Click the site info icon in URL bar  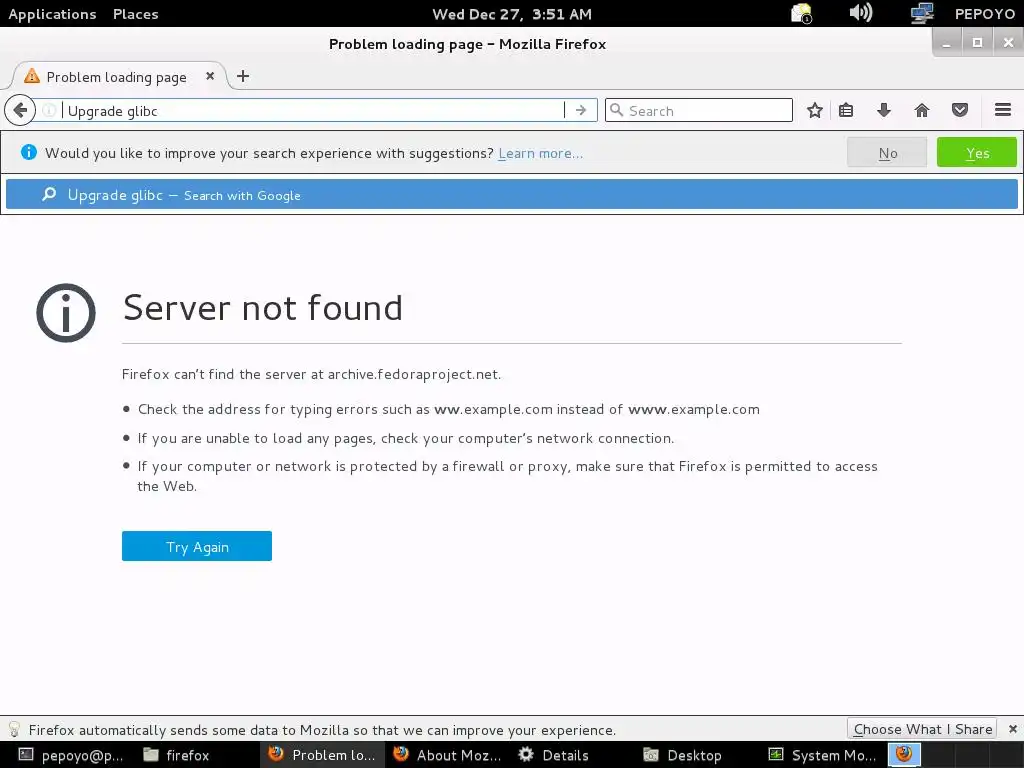click(x=49, y=110)
